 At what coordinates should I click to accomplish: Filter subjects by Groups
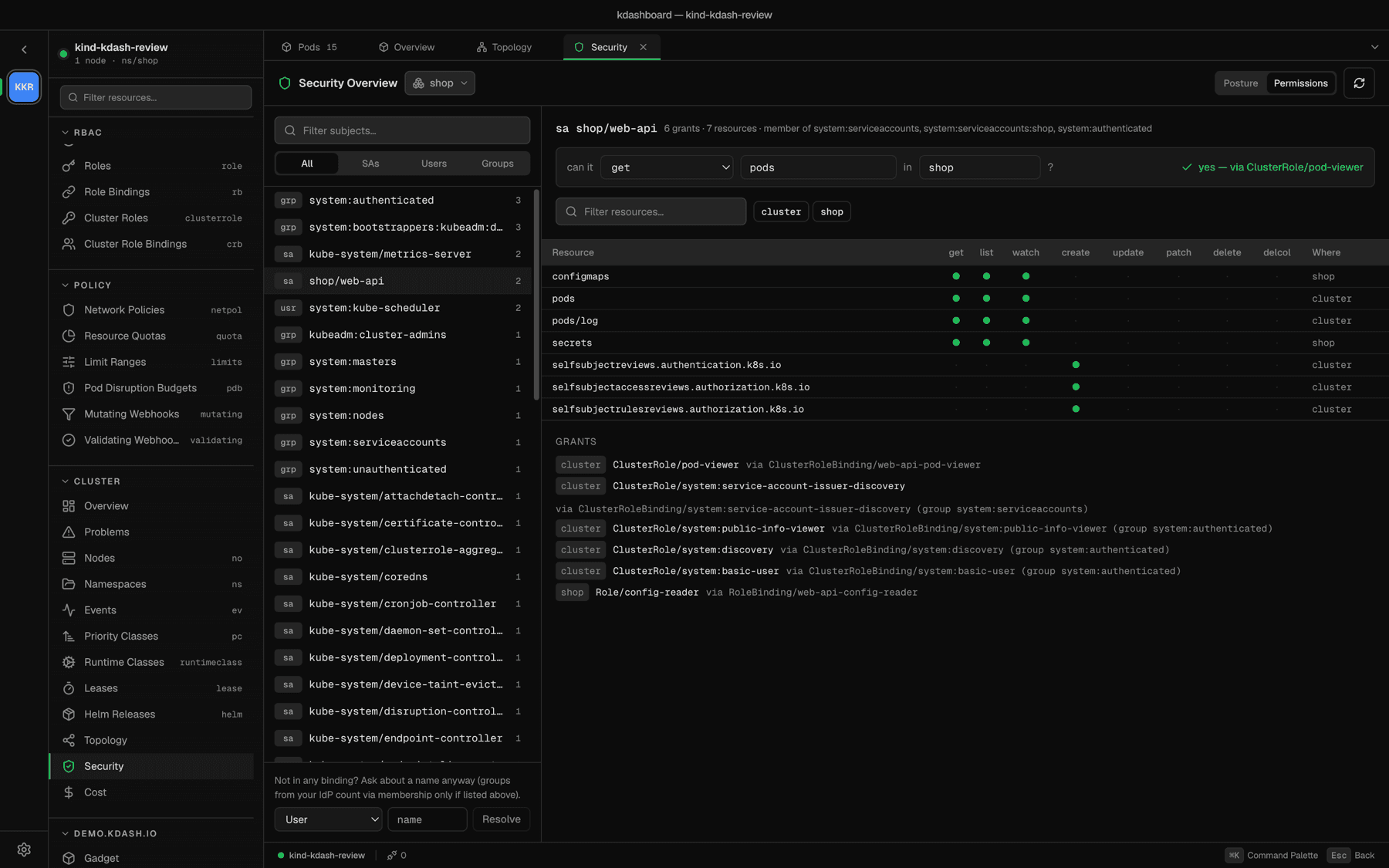497,164
